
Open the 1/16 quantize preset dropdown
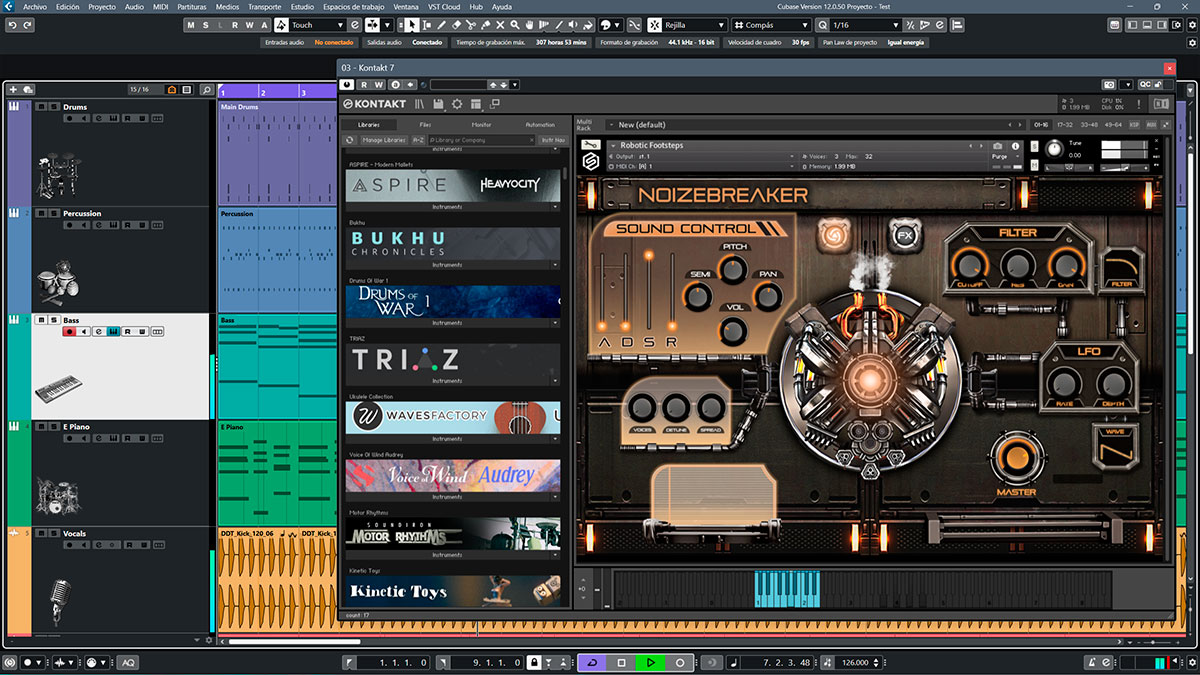[x=866, y=24]
